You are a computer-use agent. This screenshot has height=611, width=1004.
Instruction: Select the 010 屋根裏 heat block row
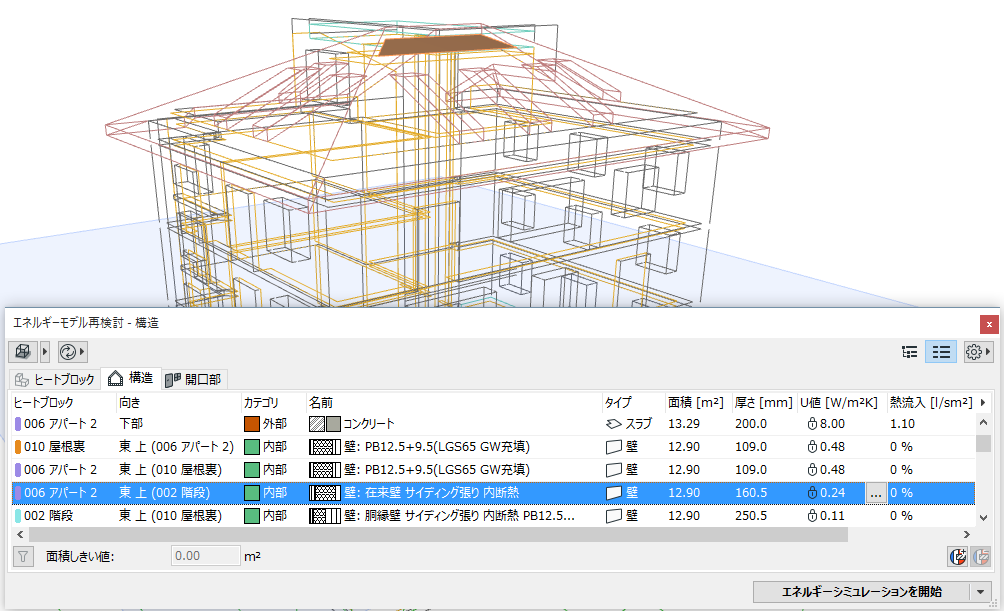pos(493,447)
